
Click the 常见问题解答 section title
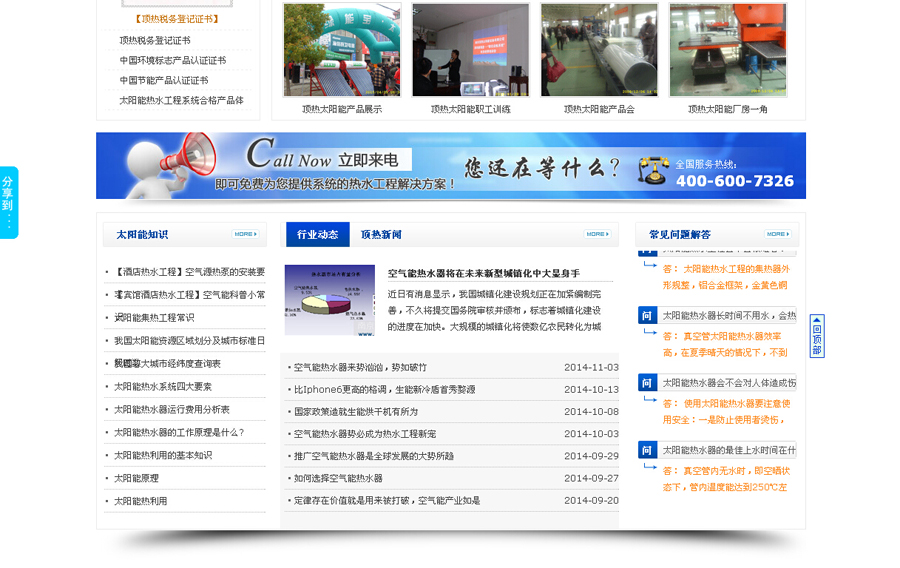(x=680, y=235)
